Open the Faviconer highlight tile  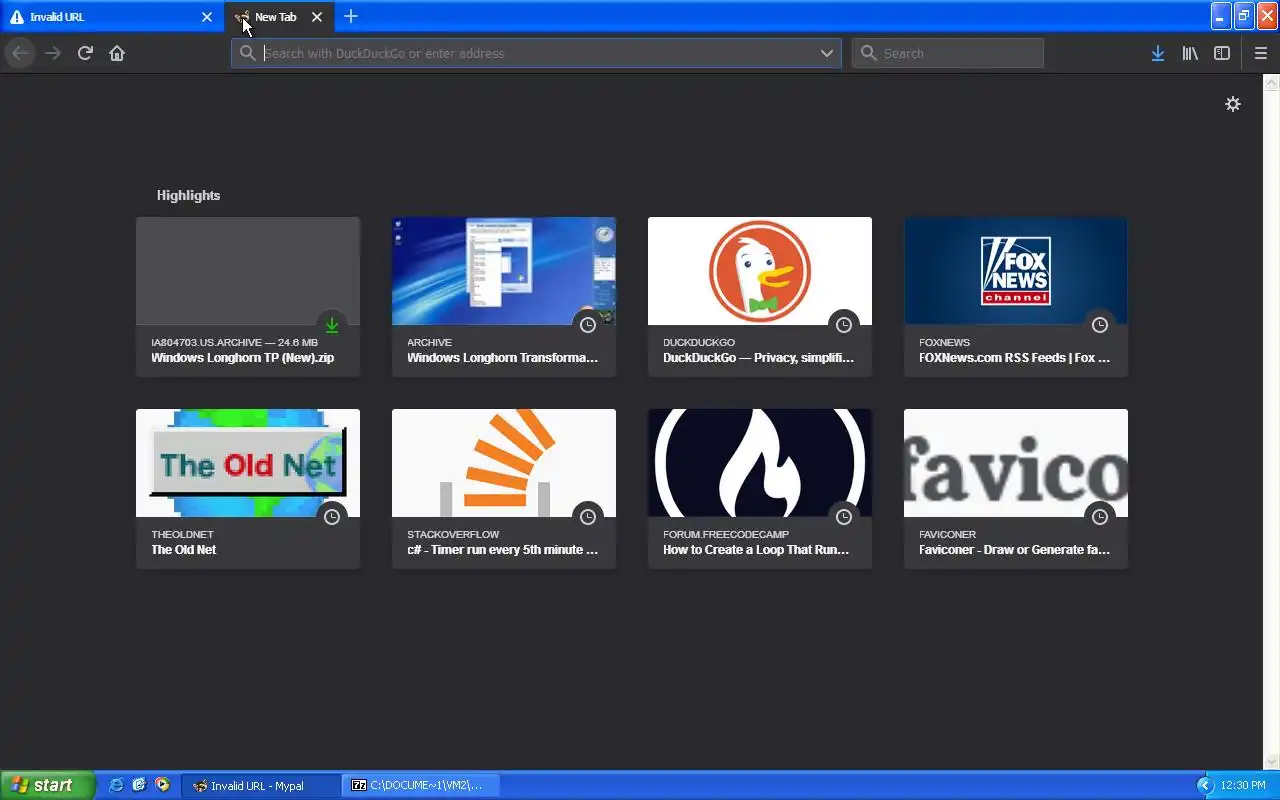click(x=1016, y=489)
